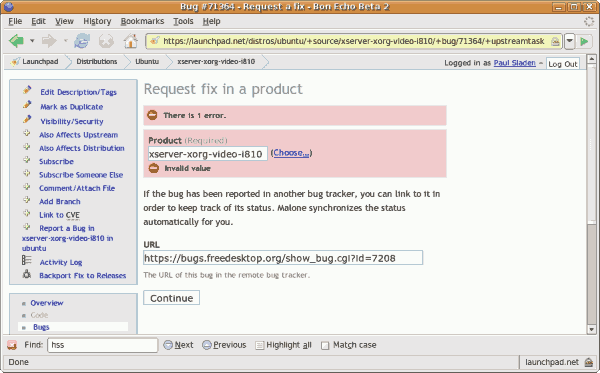Click the Log Out button
Image resolution: width=600 pixels, height=373 pixels.
tap(562, 64)
